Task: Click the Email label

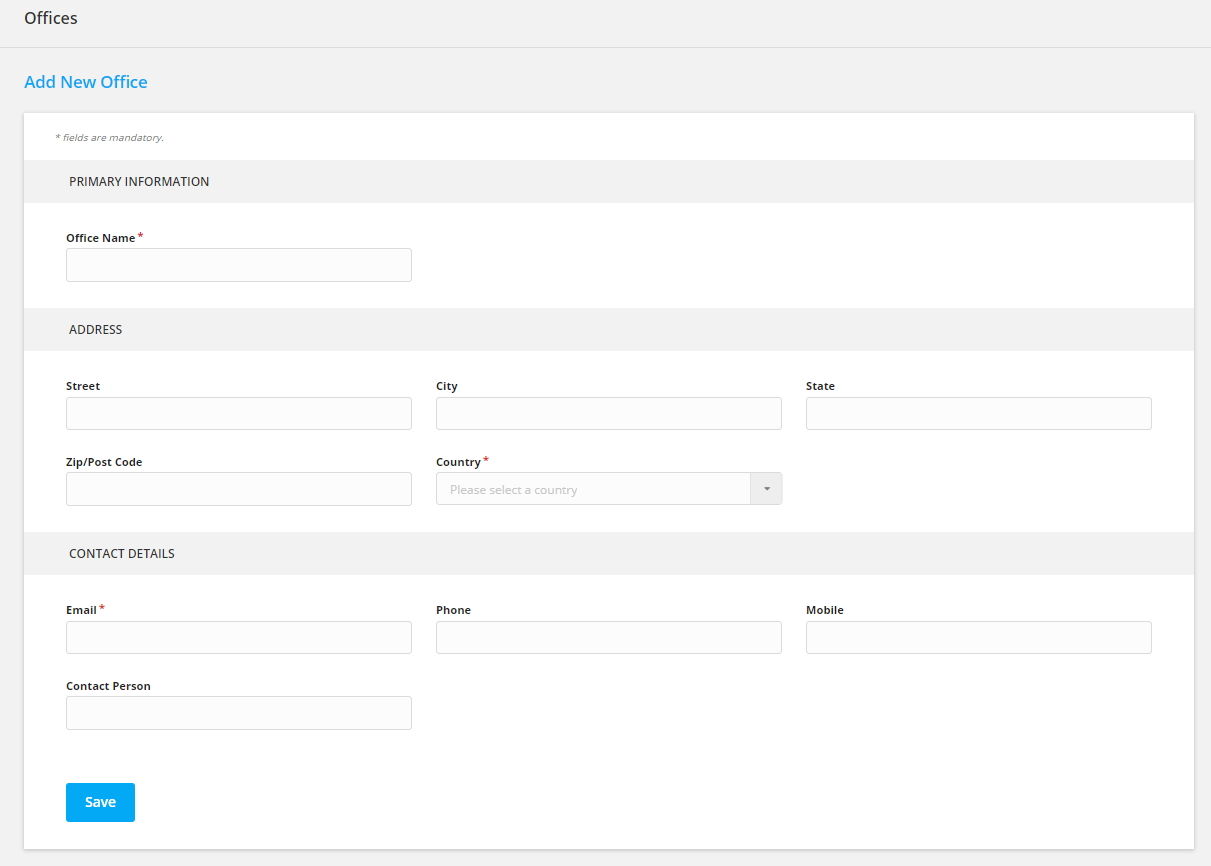Action: pyautogui.click(x=81, y=610)
